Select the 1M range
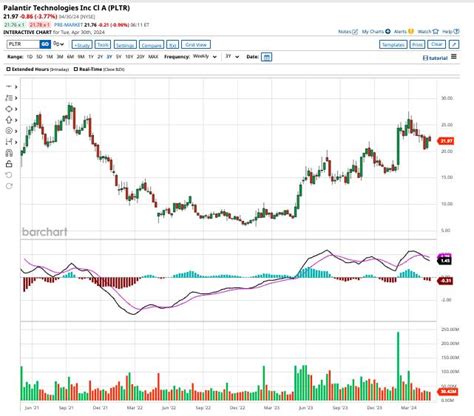Screen dimensions: 474x416 point(49,57)
